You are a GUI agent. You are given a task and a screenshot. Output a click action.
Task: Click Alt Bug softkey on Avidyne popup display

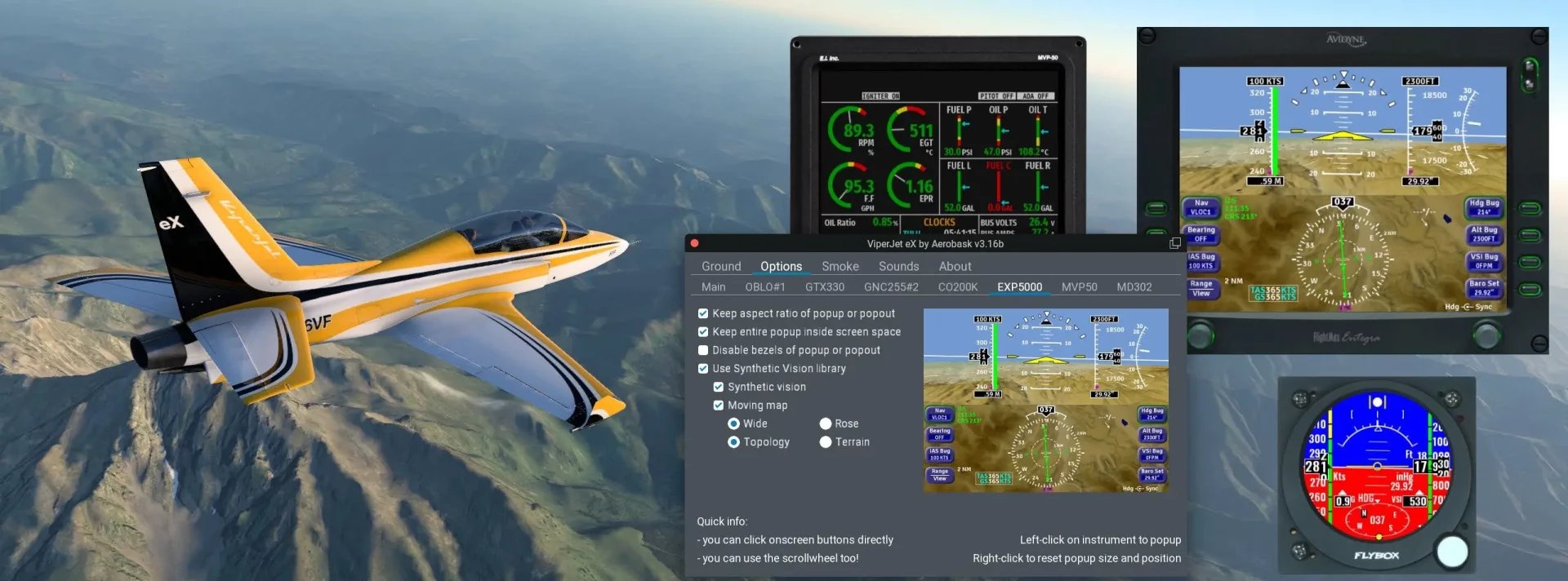point(1484,234)
